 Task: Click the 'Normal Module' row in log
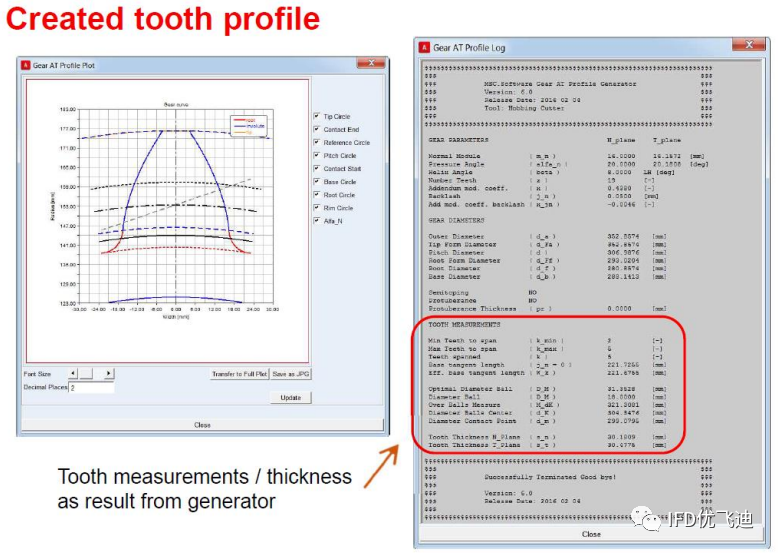tap(568, 156)
